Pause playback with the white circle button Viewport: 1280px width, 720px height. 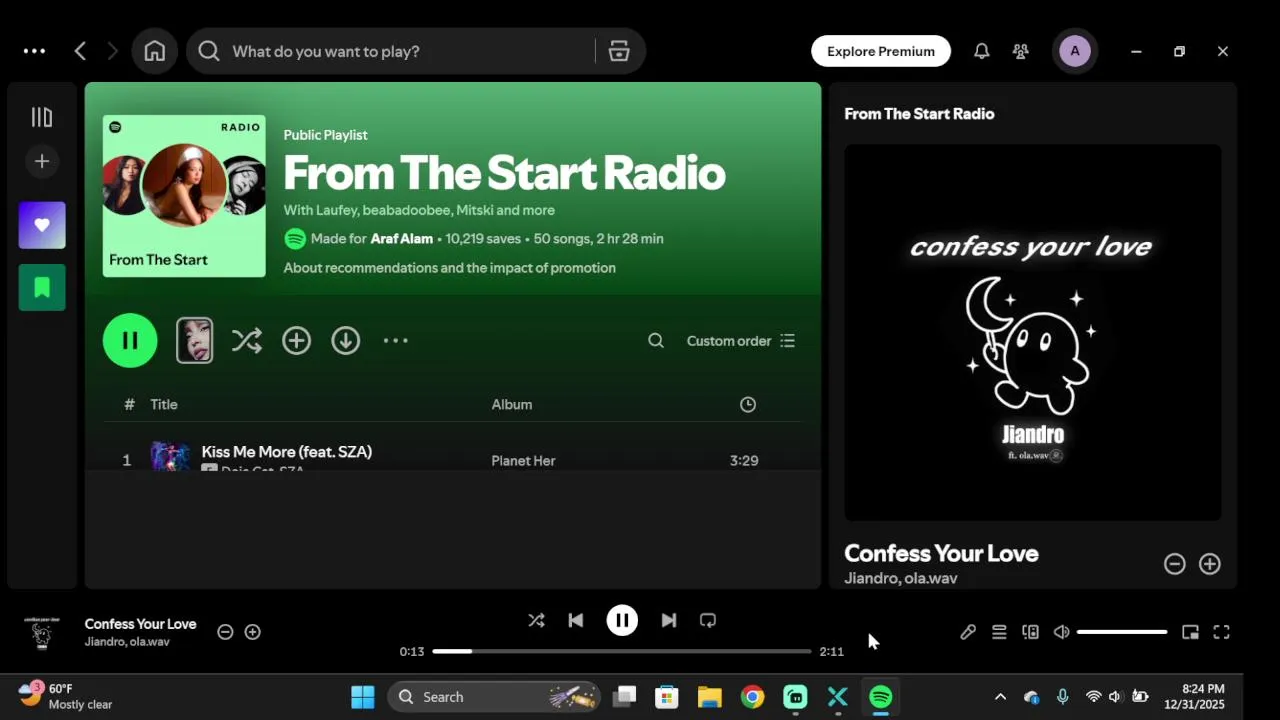(x=622, y=620)
